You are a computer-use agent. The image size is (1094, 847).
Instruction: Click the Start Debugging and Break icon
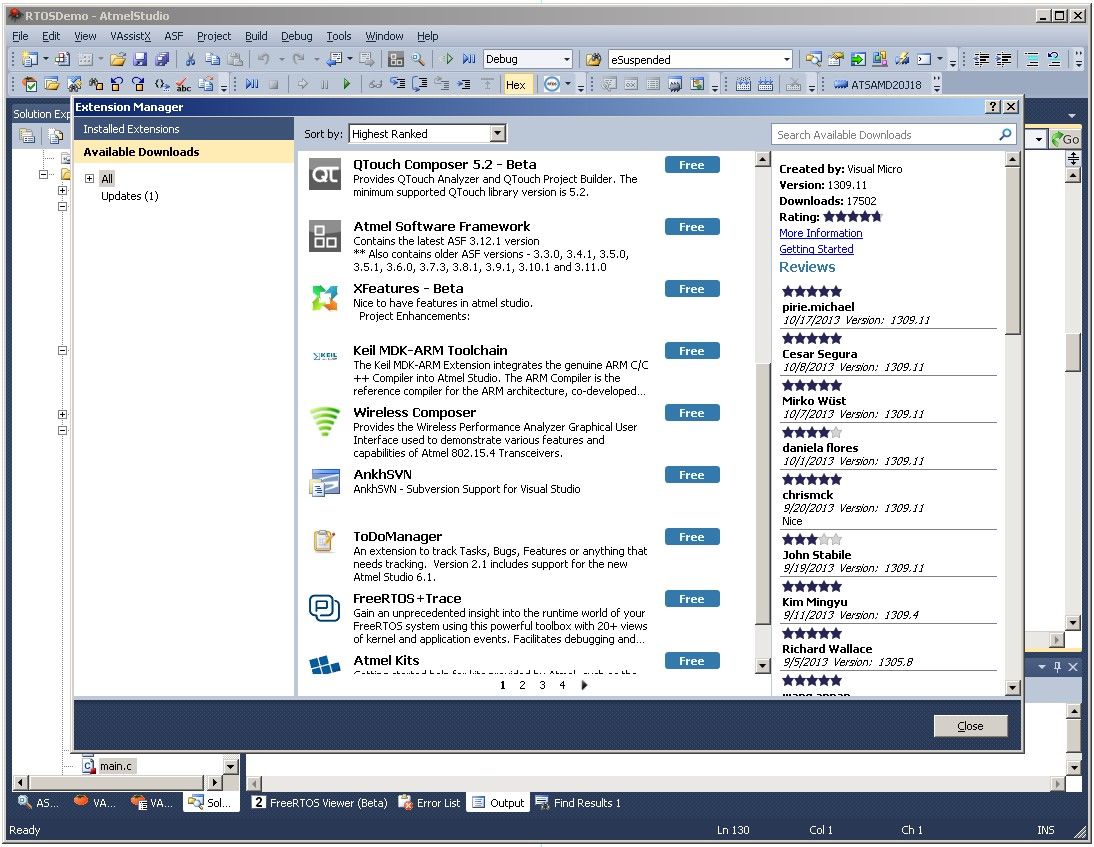(x=469, y=60)
